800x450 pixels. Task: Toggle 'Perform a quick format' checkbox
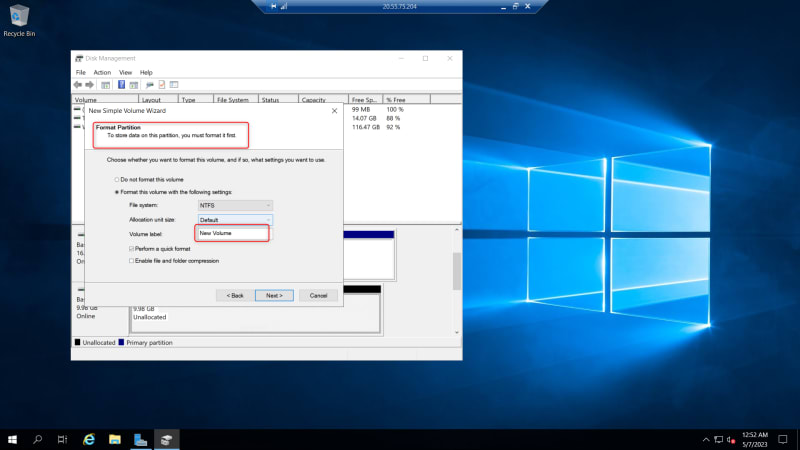pyautogui.click(x=160, y=249)
